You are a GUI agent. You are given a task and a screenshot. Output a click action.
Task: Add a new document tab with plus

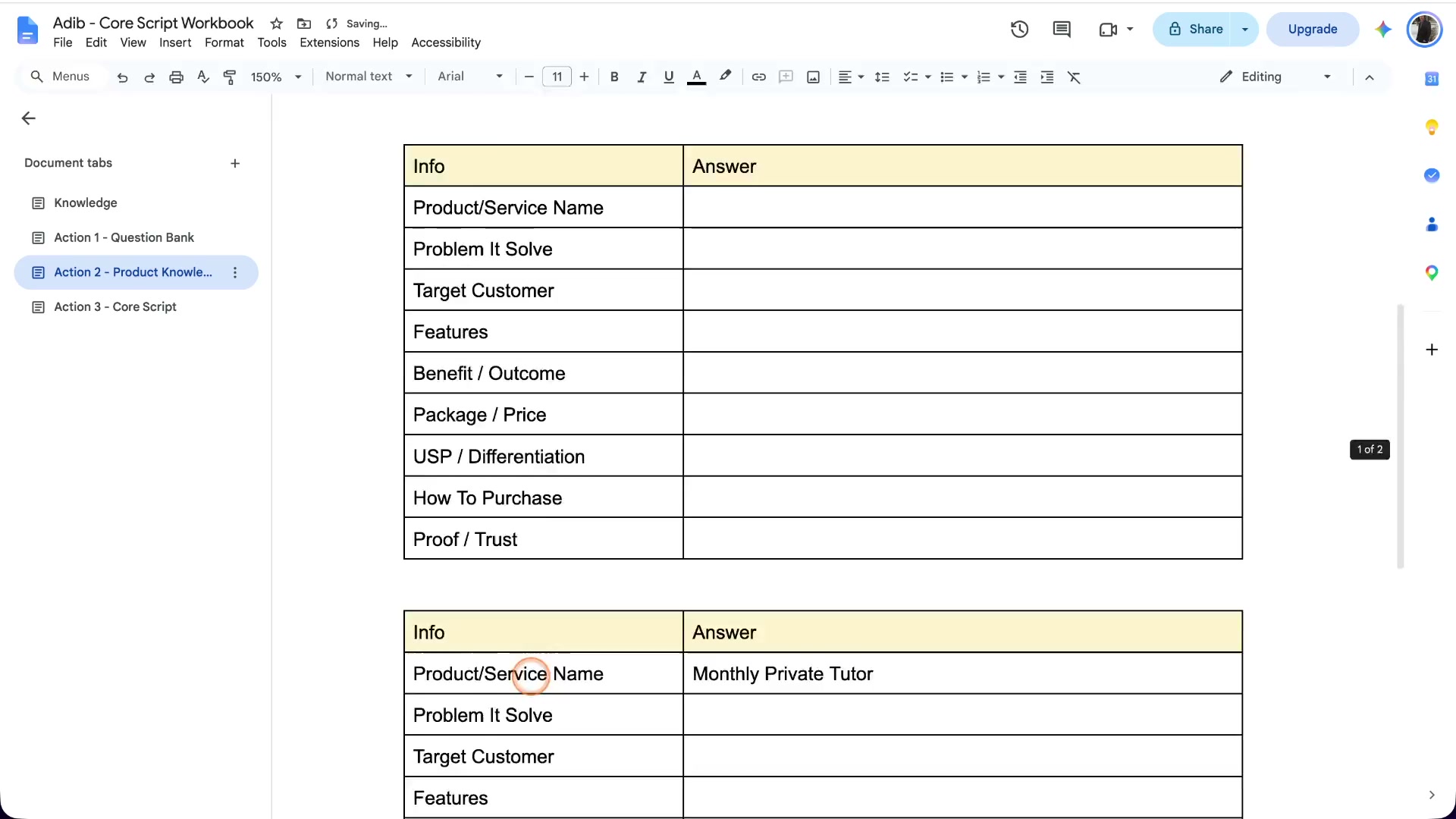pos(235,163)
